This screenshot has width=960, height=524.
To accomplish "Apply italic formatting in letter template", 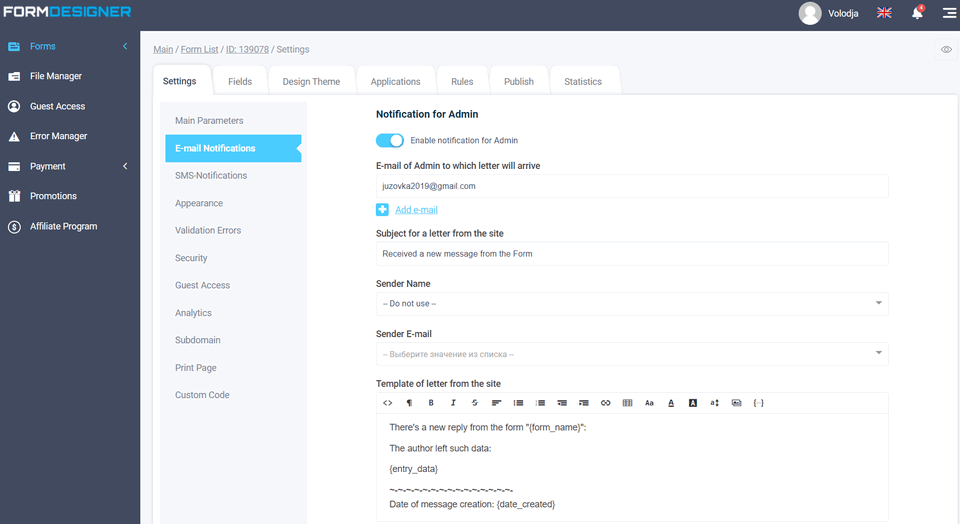I will click(x=453, y=403).
